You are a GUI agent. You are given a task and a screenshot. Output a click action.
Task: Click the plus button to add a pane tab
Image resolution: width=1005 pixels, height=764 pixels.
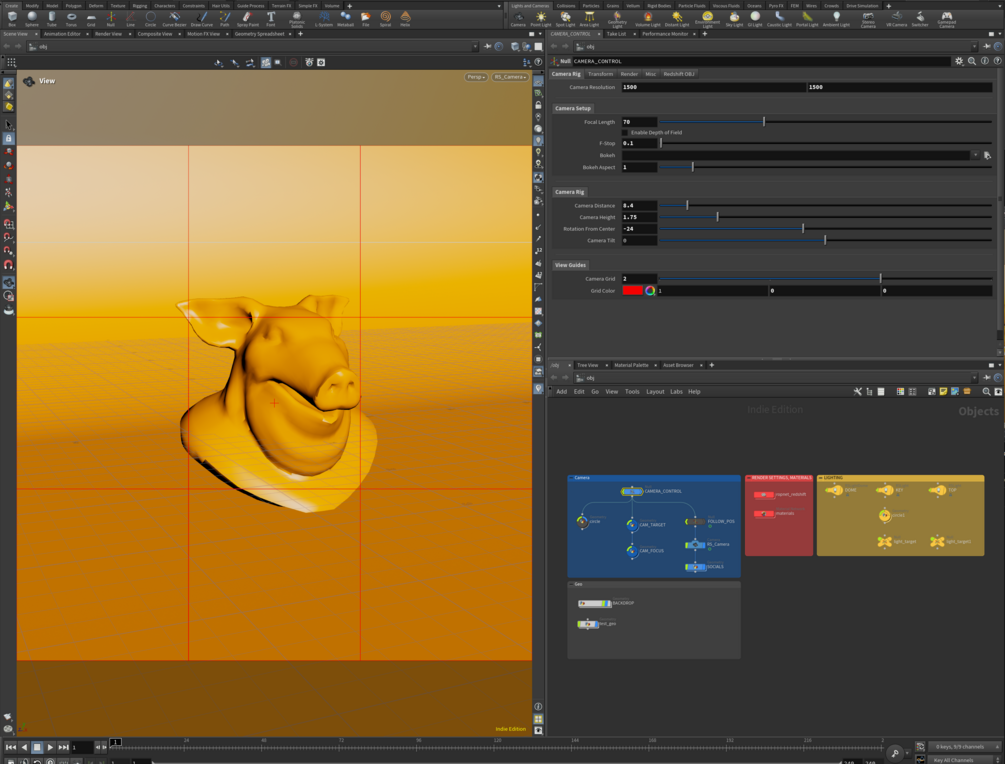[x=710, y=365]
